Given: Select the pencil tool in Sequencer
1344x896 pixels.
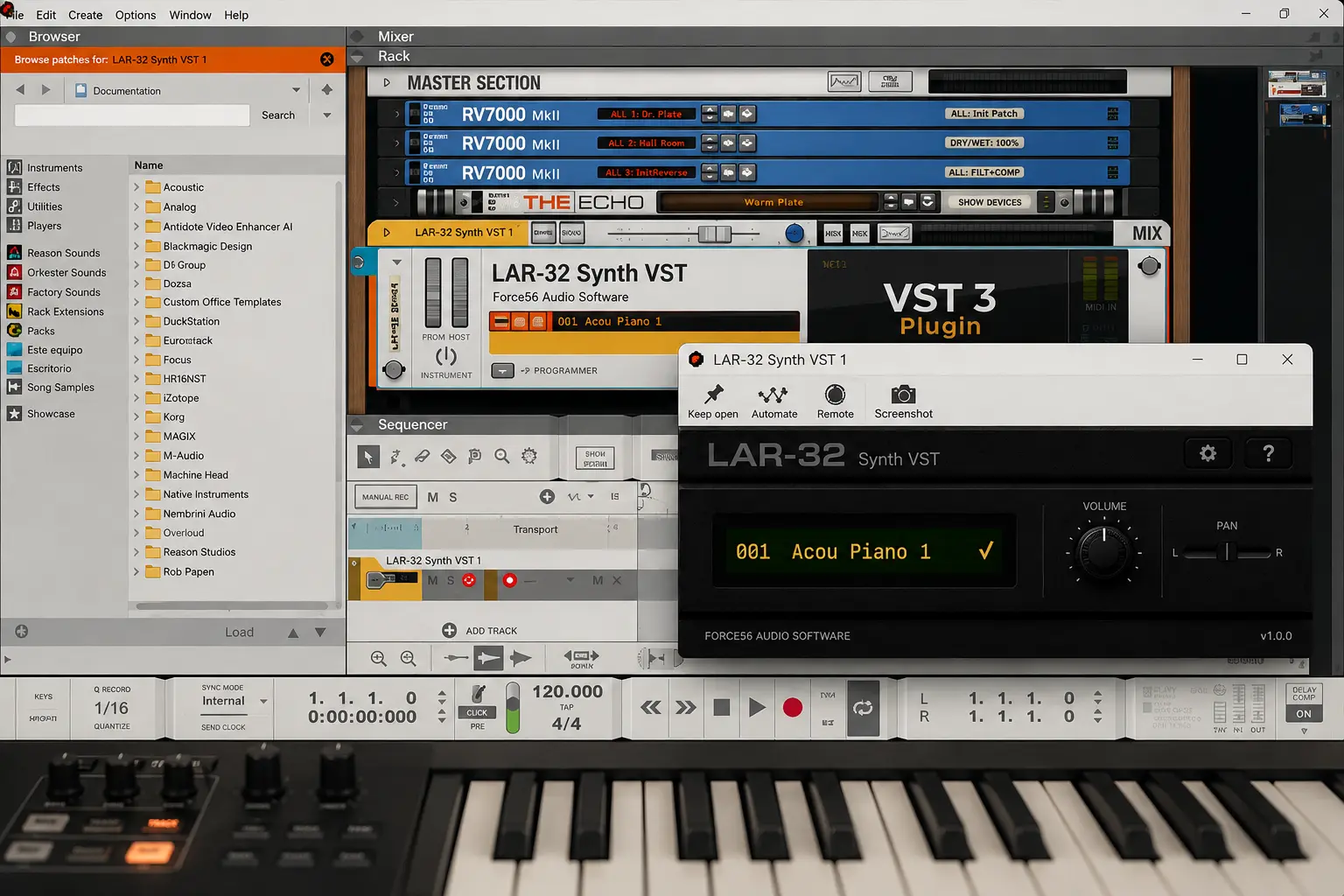Looking at the screenshot, I should (x=395, y=456).
